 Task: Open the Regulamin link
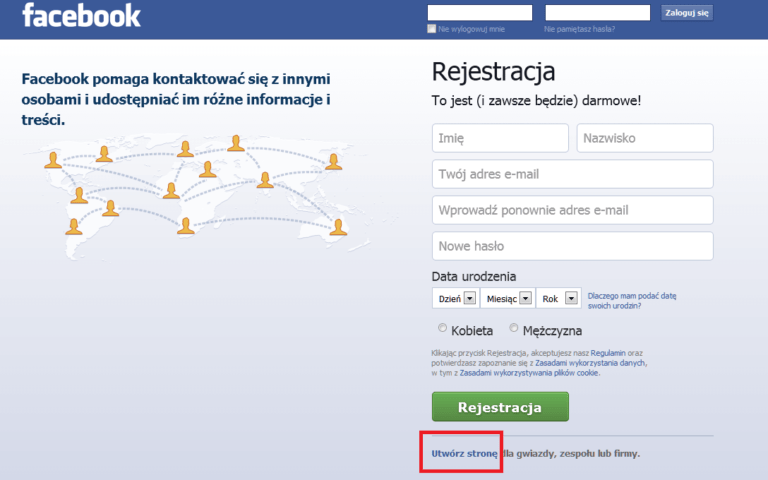(608, 353)
